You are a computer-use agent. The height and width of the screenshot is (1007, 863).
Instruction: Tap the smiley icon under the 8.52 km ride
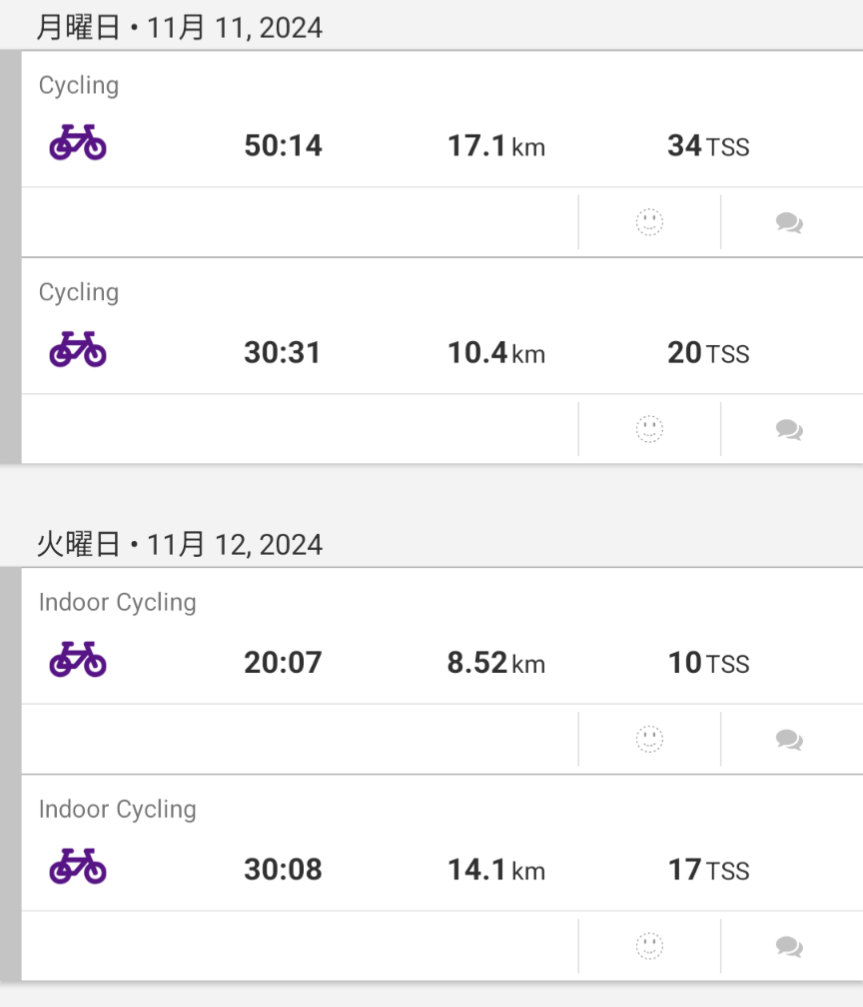[649, 739]
